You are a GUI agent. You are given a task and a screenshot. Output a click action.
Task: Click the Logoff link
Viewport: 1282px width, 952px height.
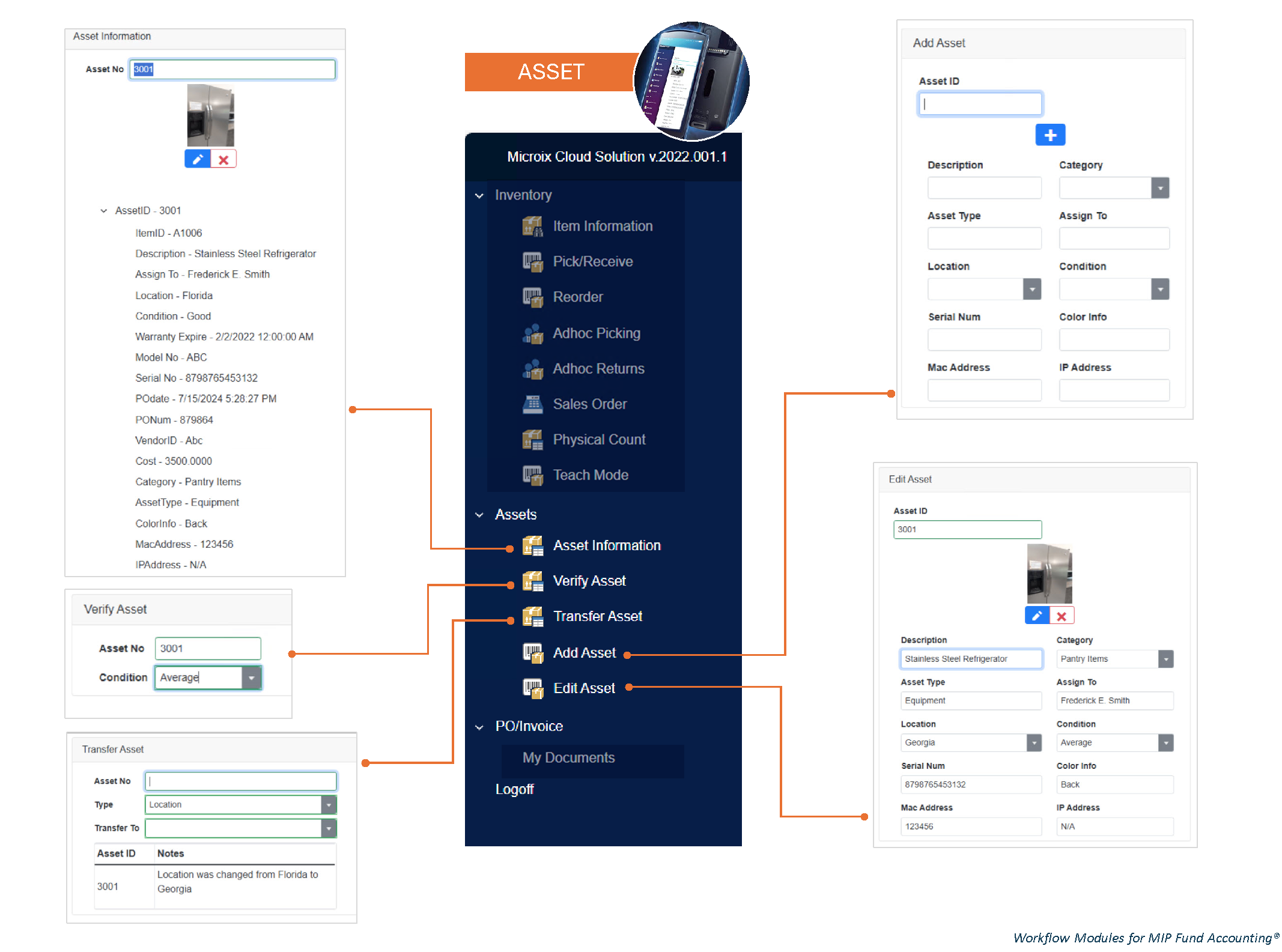click(514, 789)
